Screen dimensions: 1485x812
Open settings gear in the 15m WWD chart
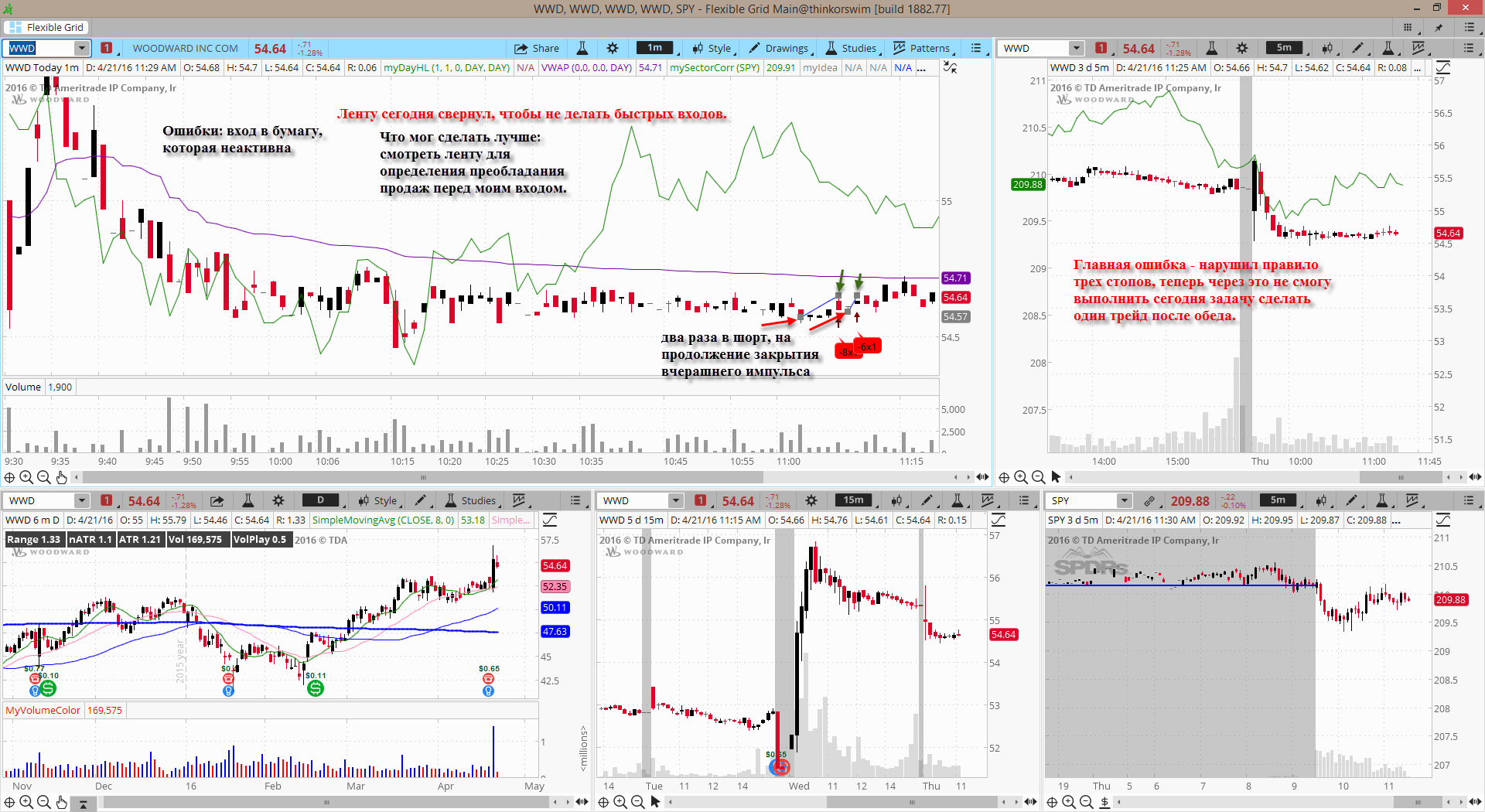[811, 500]
